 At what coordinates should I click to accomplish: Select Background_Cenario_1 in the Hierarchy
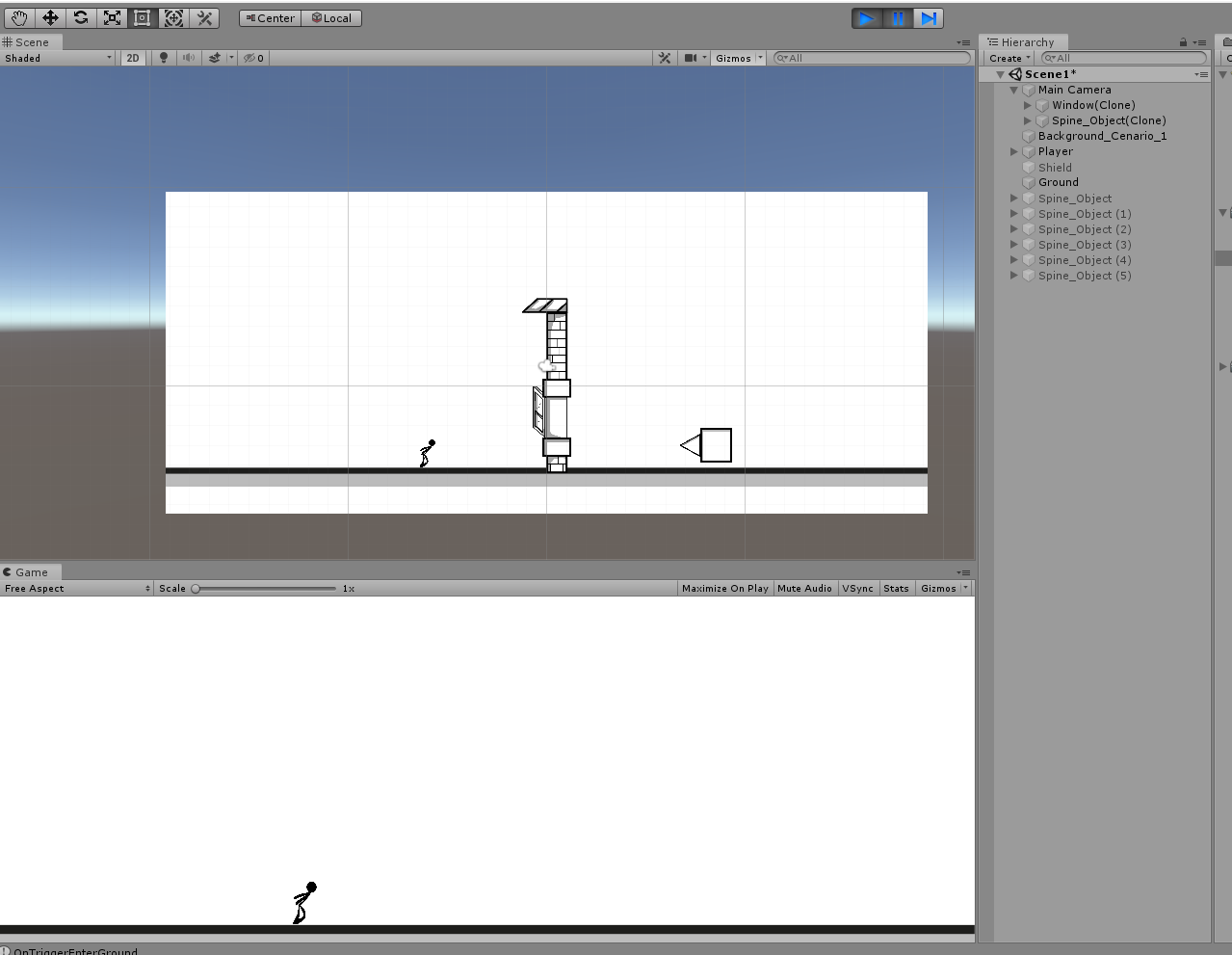pyautogui.click(x=1102, y=136)
